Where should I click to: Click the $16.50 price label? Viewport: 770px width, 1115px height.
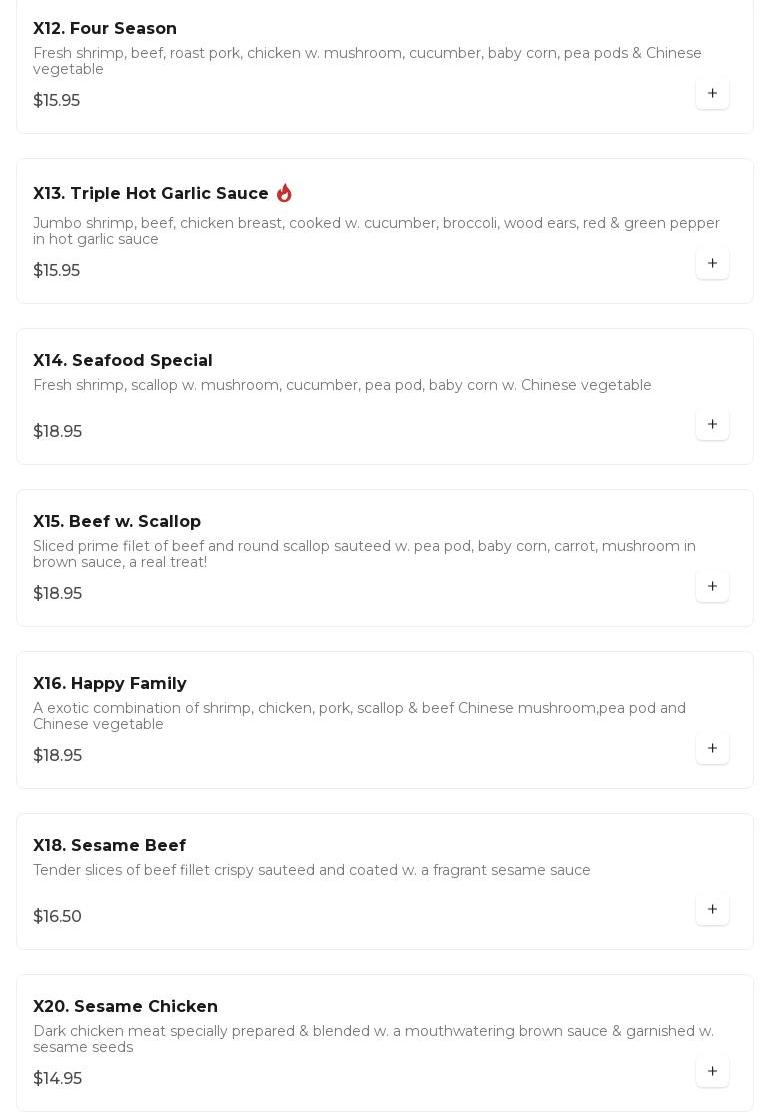pyautogui.click(x=58, y=917)
